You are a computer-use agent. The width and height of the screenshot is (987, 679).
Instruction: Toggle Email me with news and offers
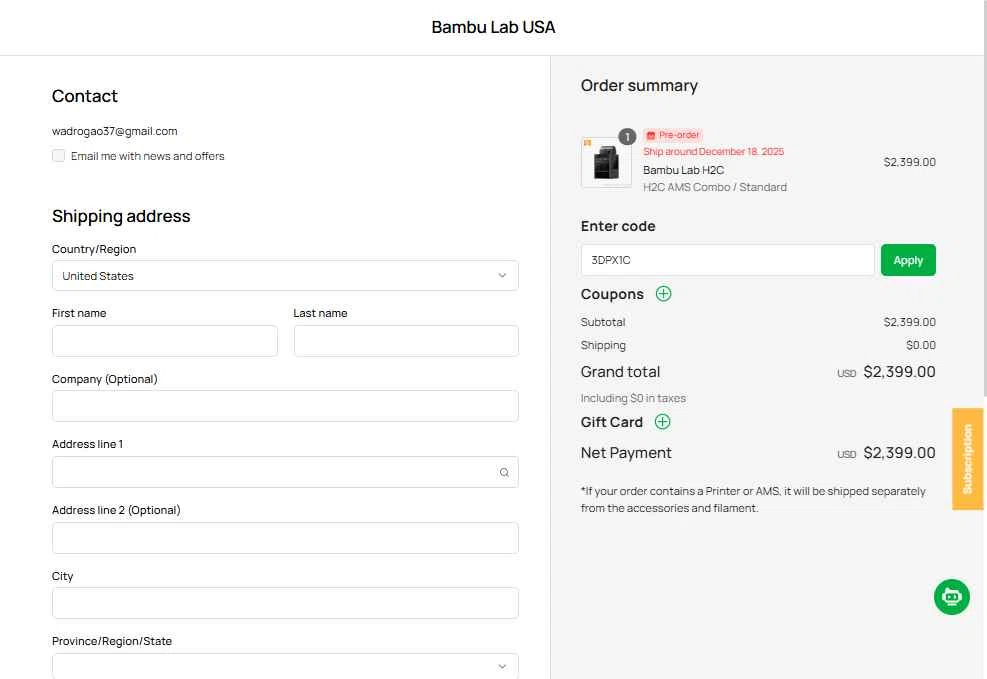tap(59, 155)
